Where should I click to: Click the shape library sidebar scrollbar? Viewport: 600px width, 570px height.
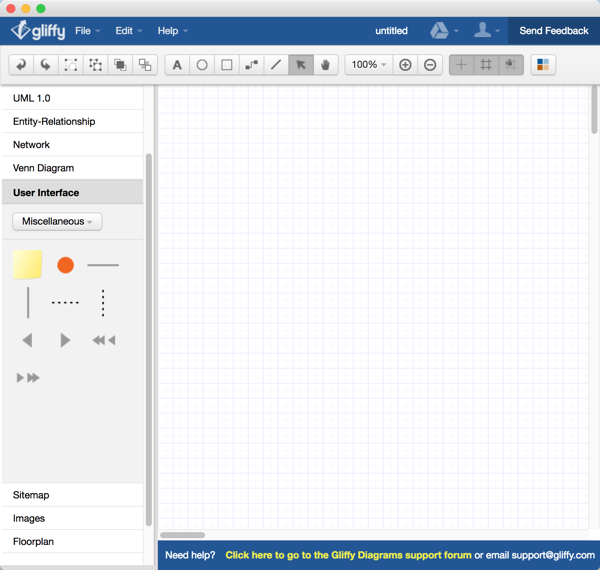coord(149,340)
